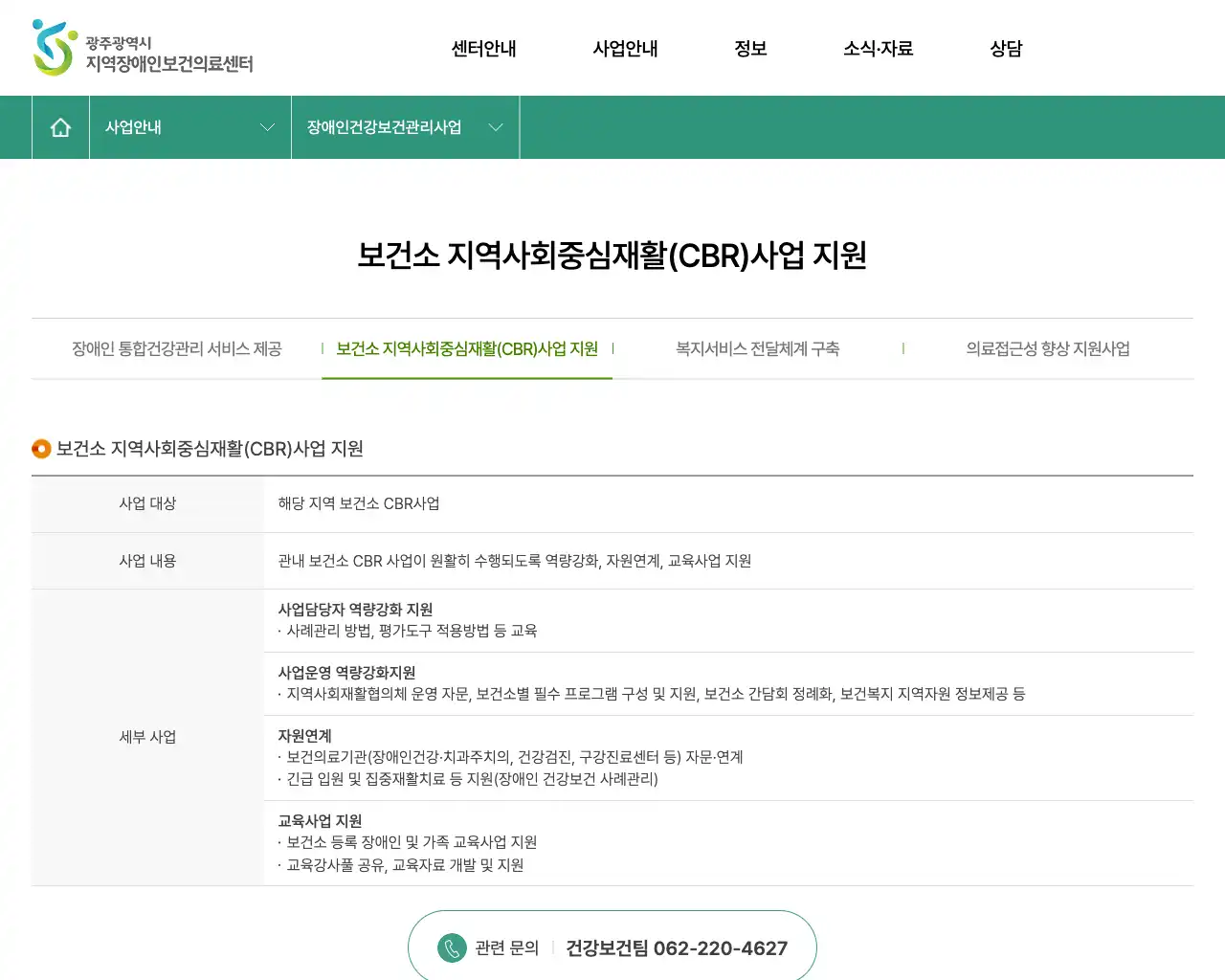The height and width of the screenshot is (980, 1225).
Task: Click the text 해당 지역 보건소 CBR사업
Action: [359, 503]
